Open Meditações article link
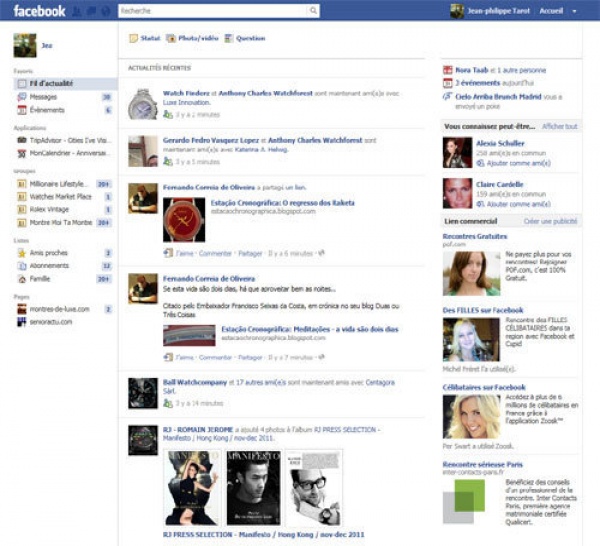Viewport: 600px width, 546px height. [310, 329]
